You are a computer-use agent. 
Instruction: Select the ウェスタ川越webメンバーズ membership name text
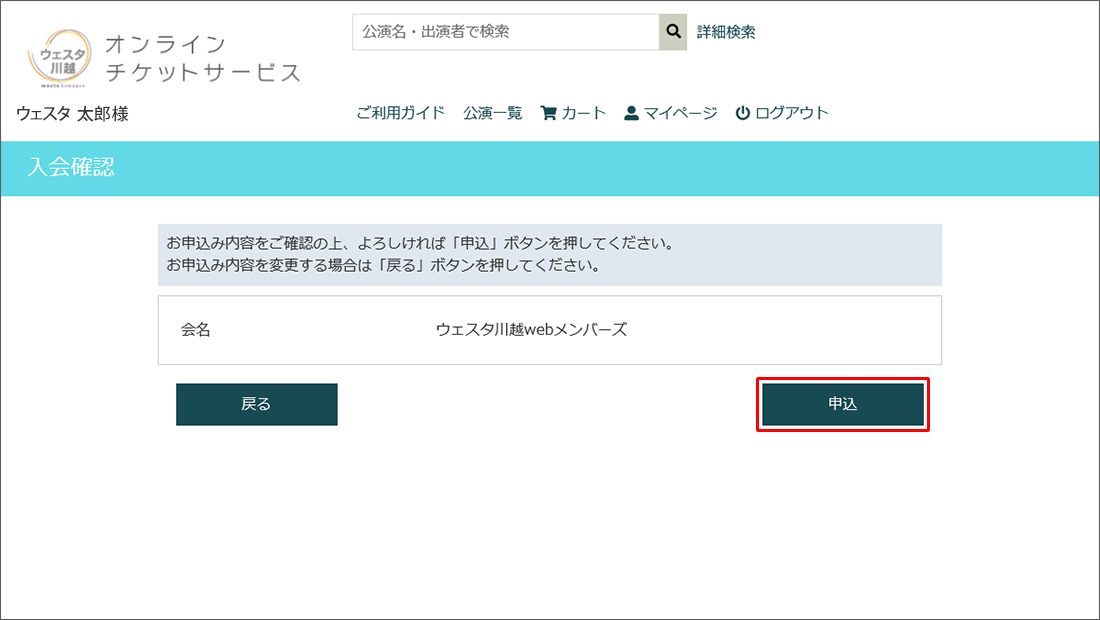coord(531,330)
